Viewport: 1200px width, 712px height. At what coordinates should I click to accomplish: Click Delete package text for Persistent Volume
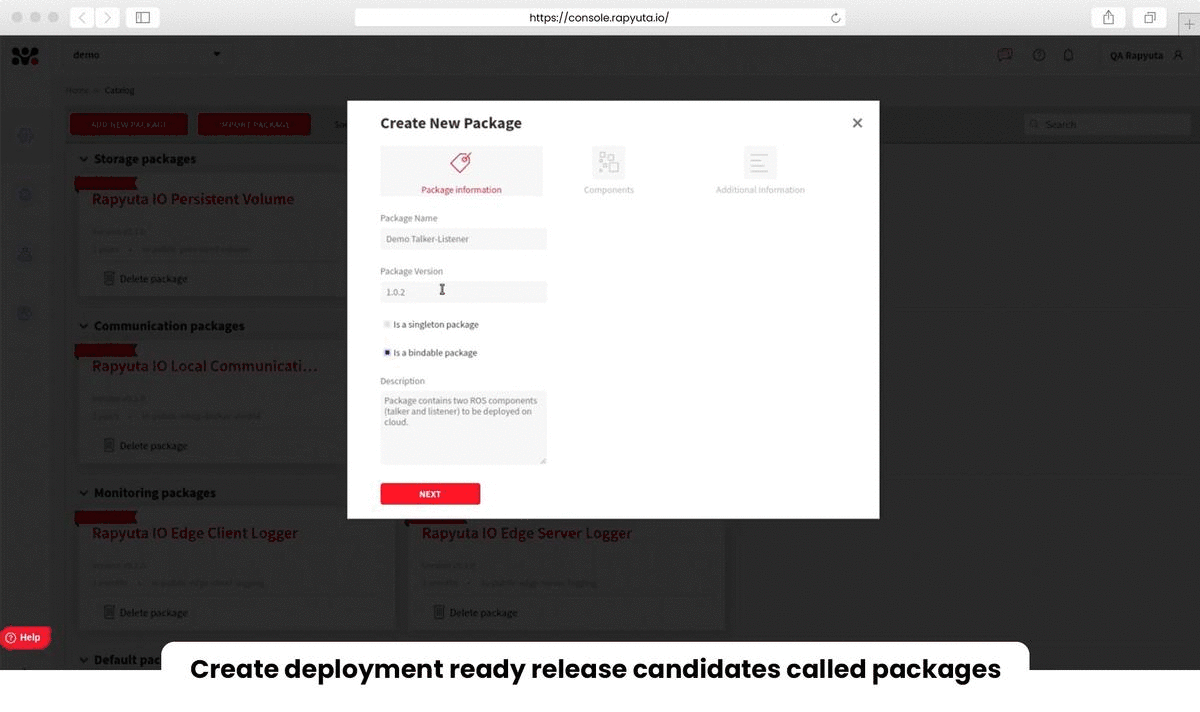coord(153,279)
